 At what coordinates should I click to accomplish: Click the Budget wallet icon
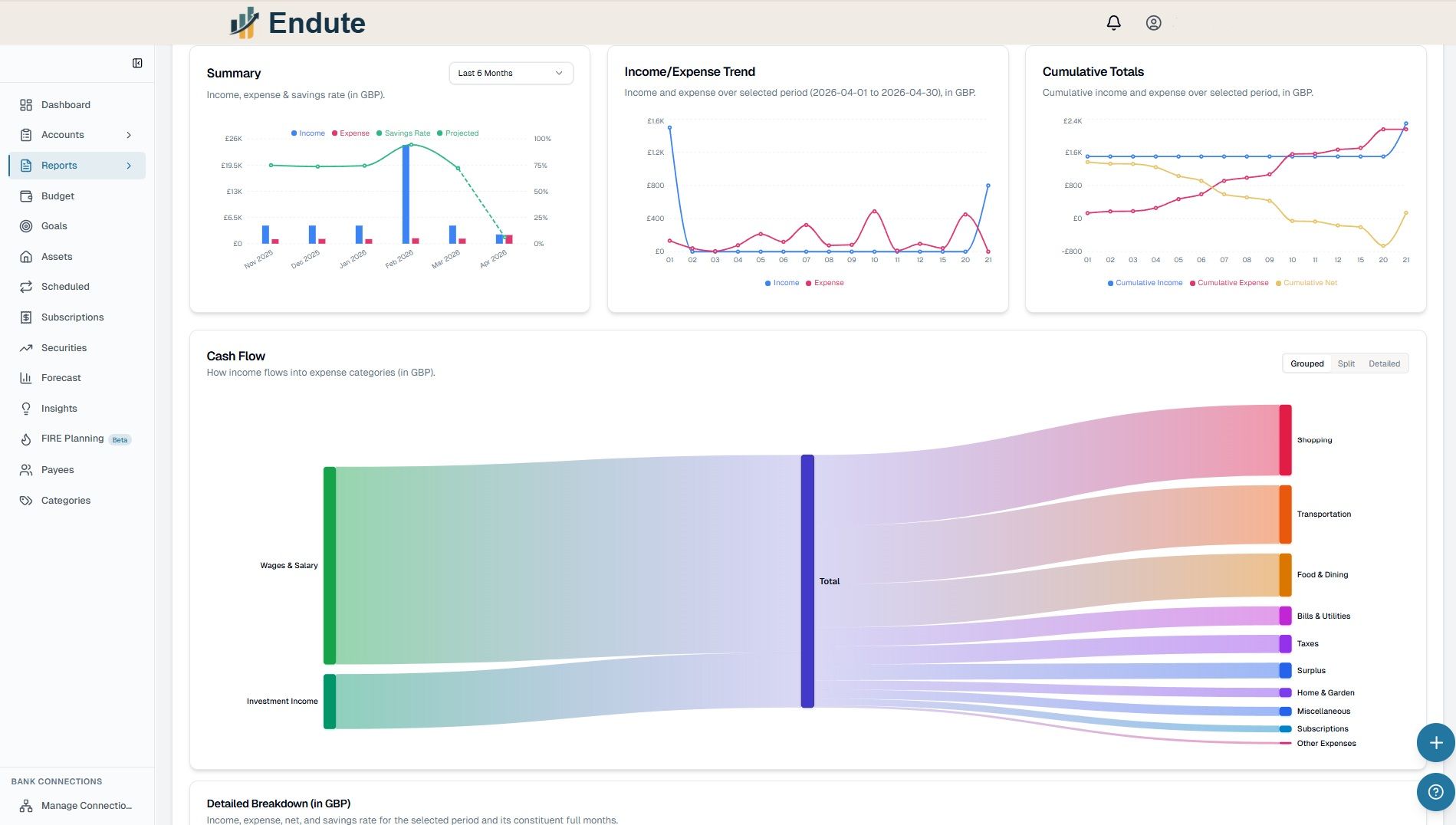point(26,196)
